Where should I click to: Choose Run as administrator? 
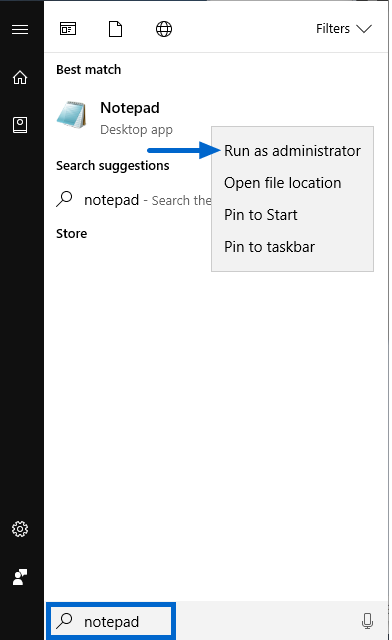pyautogui.click(x=292, y=151)
